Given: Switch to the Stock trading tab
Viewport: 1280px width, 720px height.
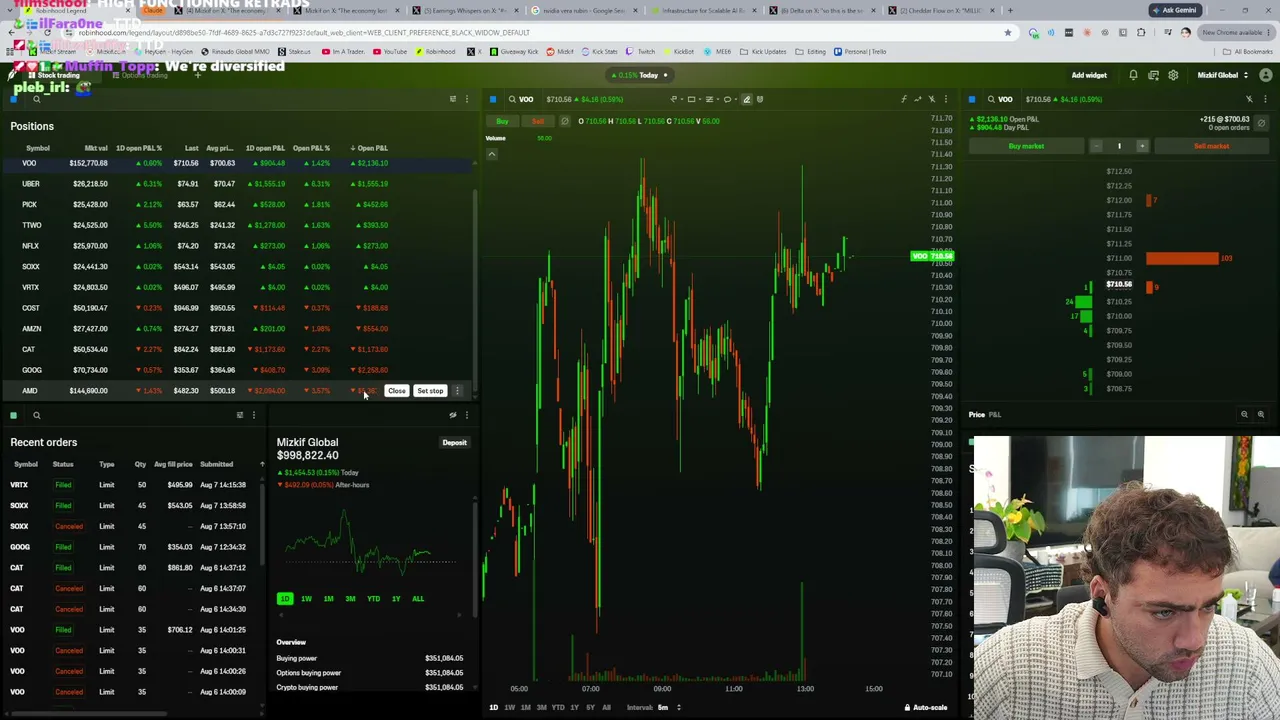Looking at the screenshot, I should tap(55, 75).
